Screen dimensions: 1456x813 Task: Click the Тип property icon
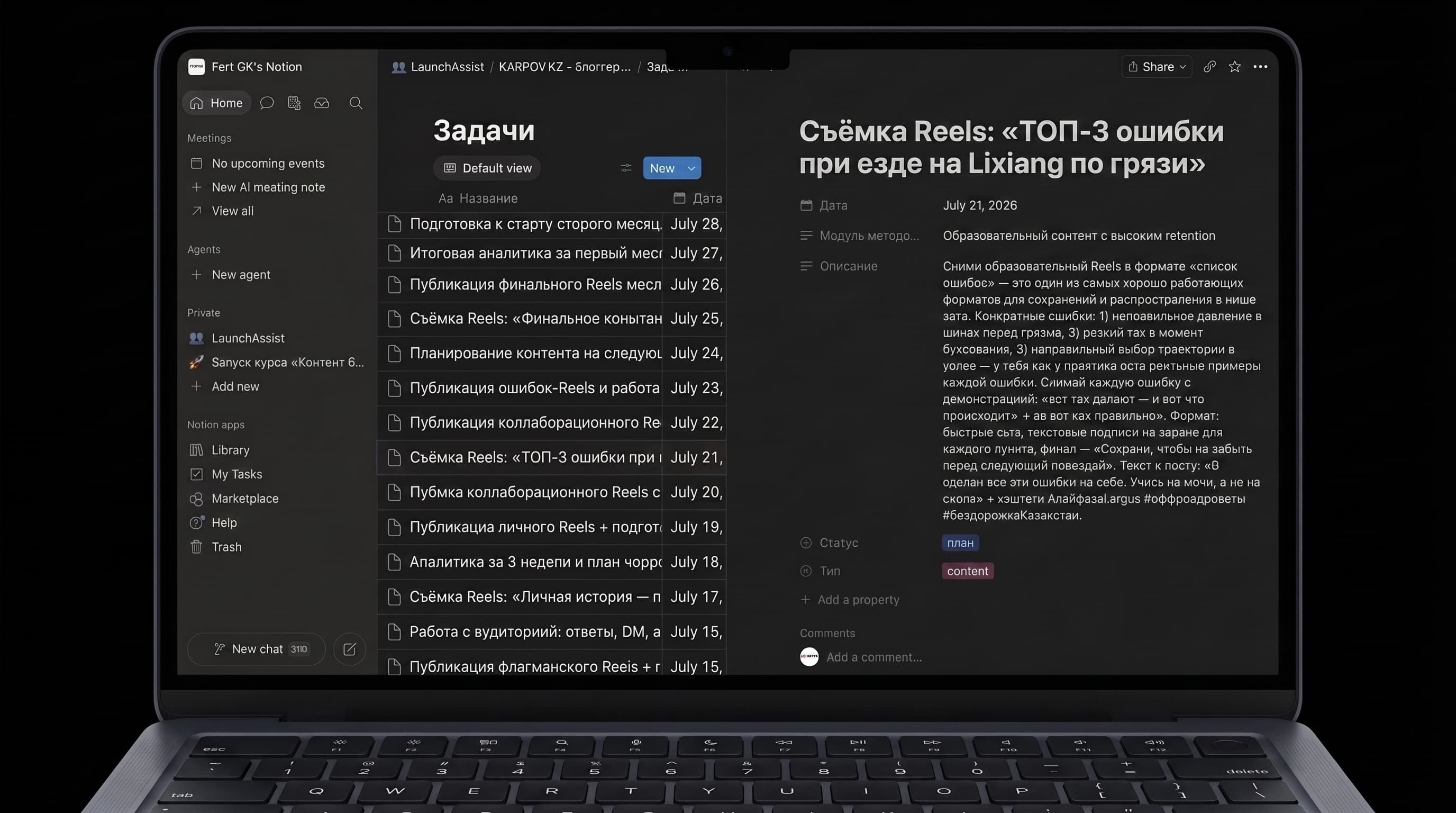click(x=806, y=571)
